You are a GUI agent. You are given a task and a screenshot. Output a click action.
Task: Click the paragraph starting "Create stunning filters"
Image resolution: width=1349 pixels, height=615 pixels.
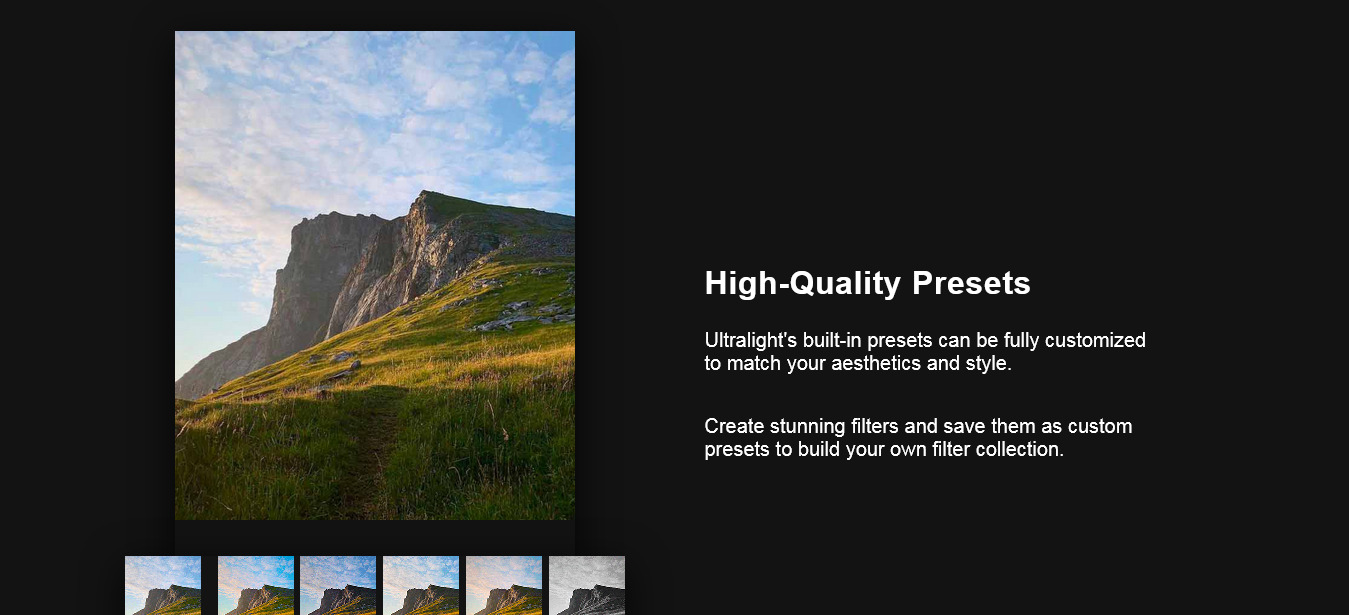918,437
